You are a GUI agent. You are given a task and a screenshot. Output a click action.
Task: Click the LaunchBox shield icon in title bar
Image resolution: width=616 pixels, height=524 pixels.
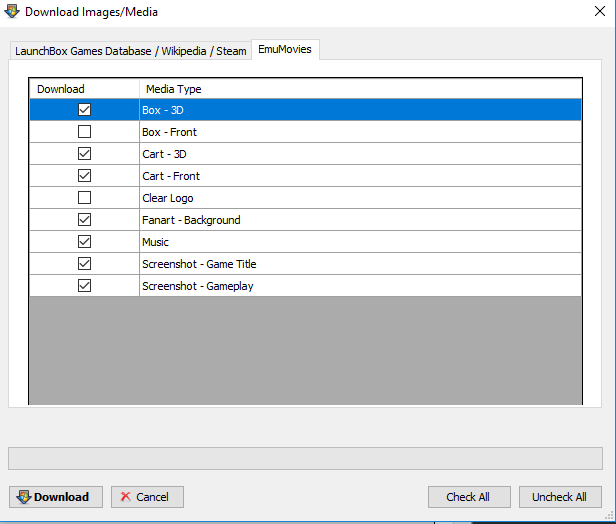12,11
